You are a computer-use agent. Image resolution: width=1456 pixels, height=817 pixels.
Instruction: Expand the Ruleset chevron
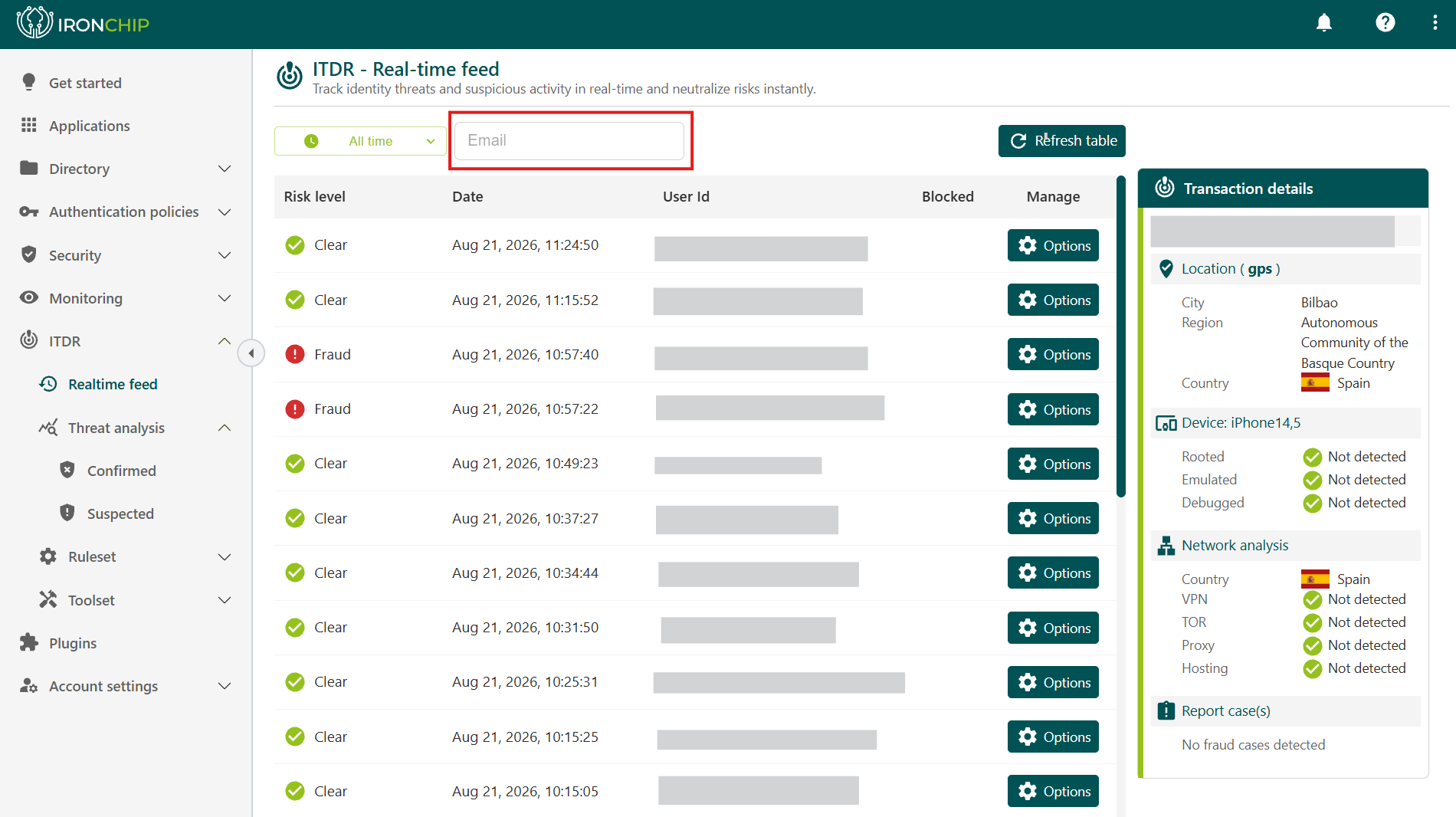(x=225, y=556)
